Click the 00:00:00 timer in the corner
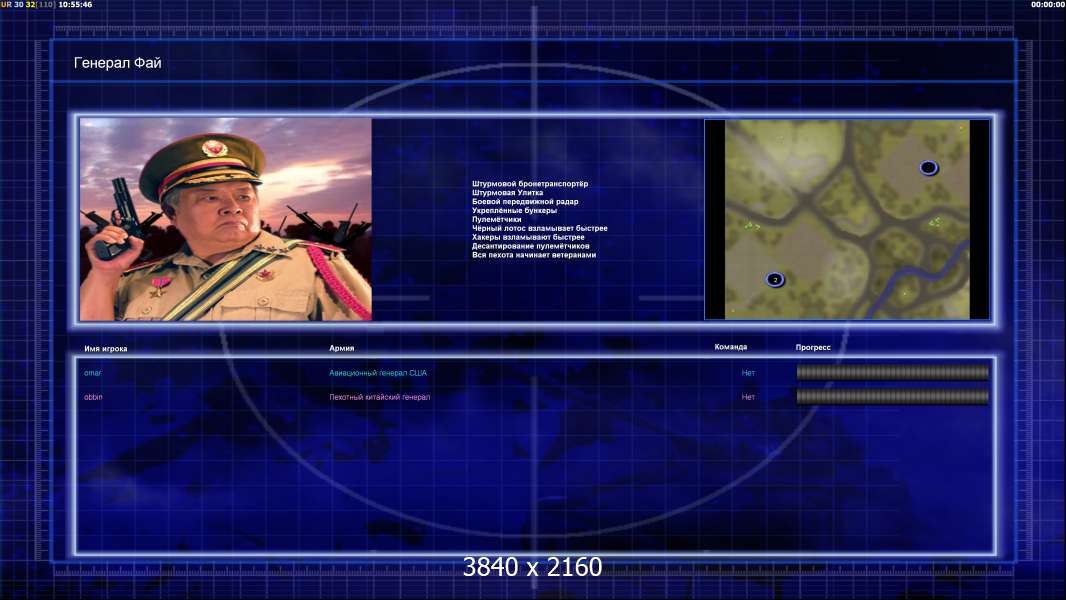 coord(1048,4)
